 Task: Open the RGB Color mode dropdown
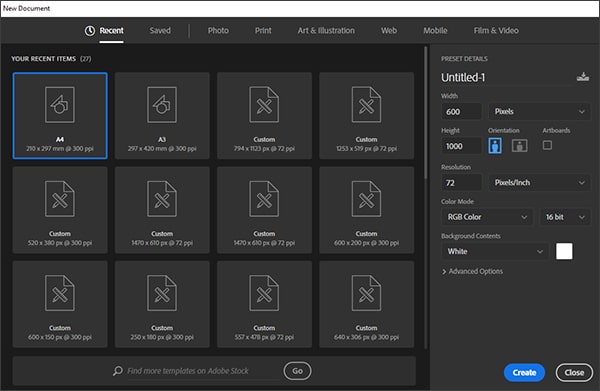coord(487,217)
